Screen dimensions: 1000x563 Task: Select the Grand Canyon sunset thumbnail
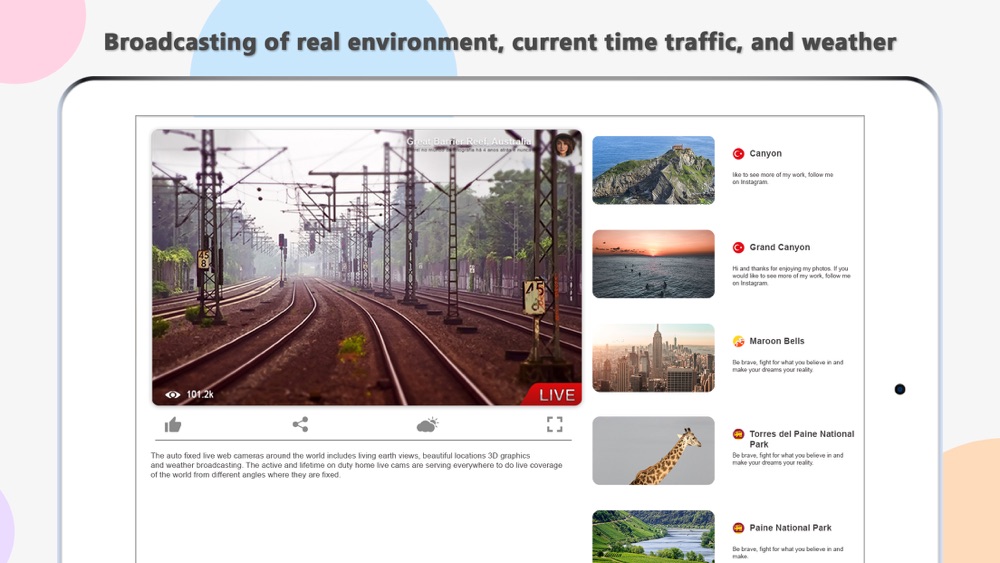(653, 264)
